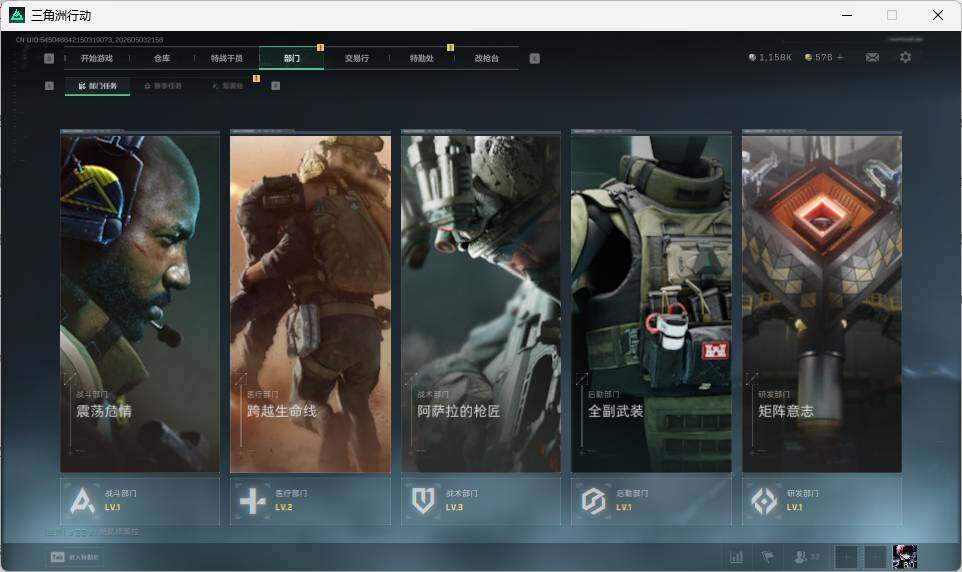Click the yellow badge on 部门 tab
Screen dimensions: 962x572
(320, 47)
